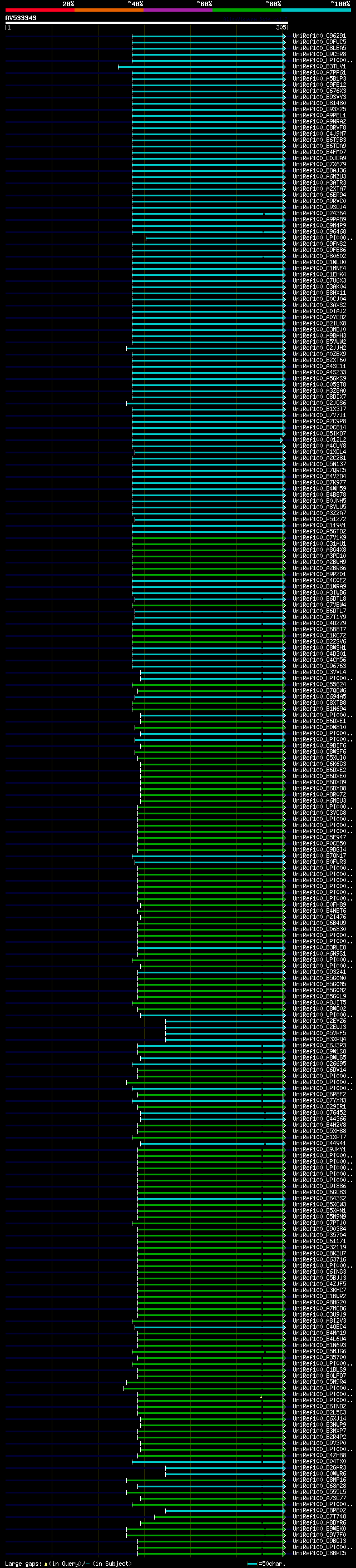Image resolution: width=356 pixels, height=1568 pixels.
Task: Click the UniRef100_Q9SQJ4 label
Action: click(319, 207)
